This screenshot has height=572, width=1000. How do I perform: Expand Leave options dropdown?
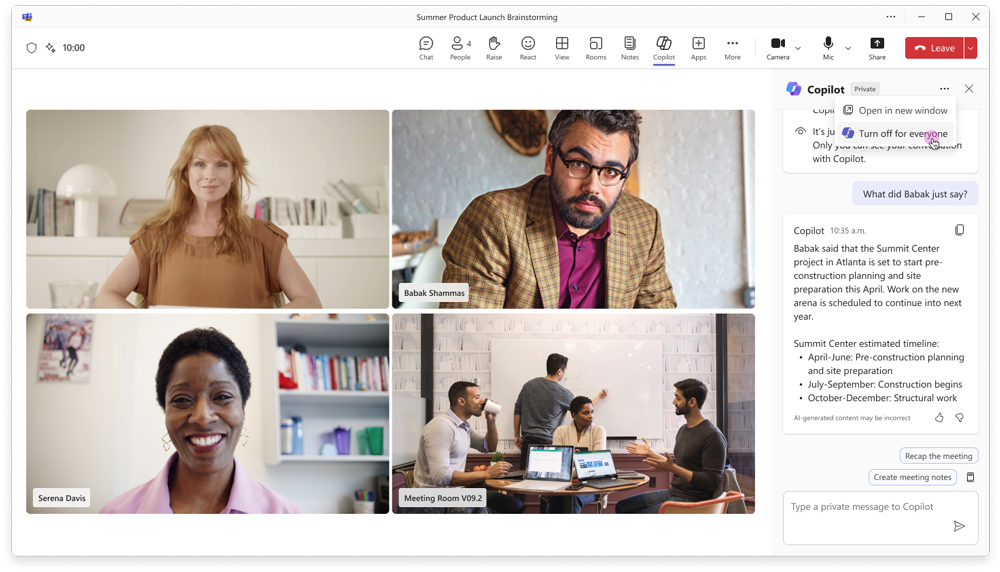click(x=971, y=48)
